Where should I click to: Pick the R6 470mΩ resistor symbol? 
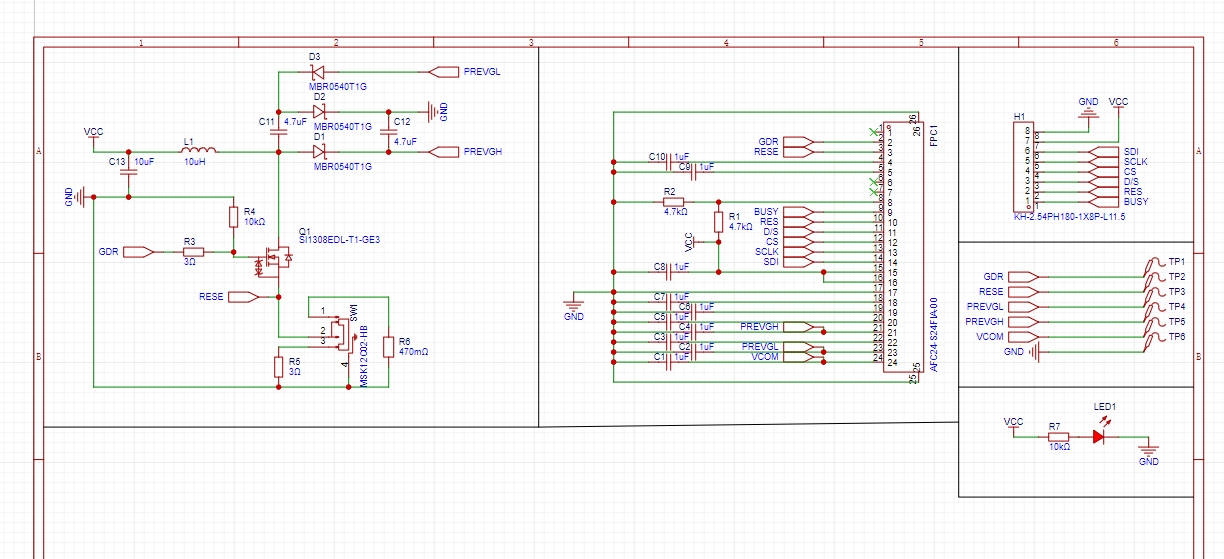tap(389, 346)
